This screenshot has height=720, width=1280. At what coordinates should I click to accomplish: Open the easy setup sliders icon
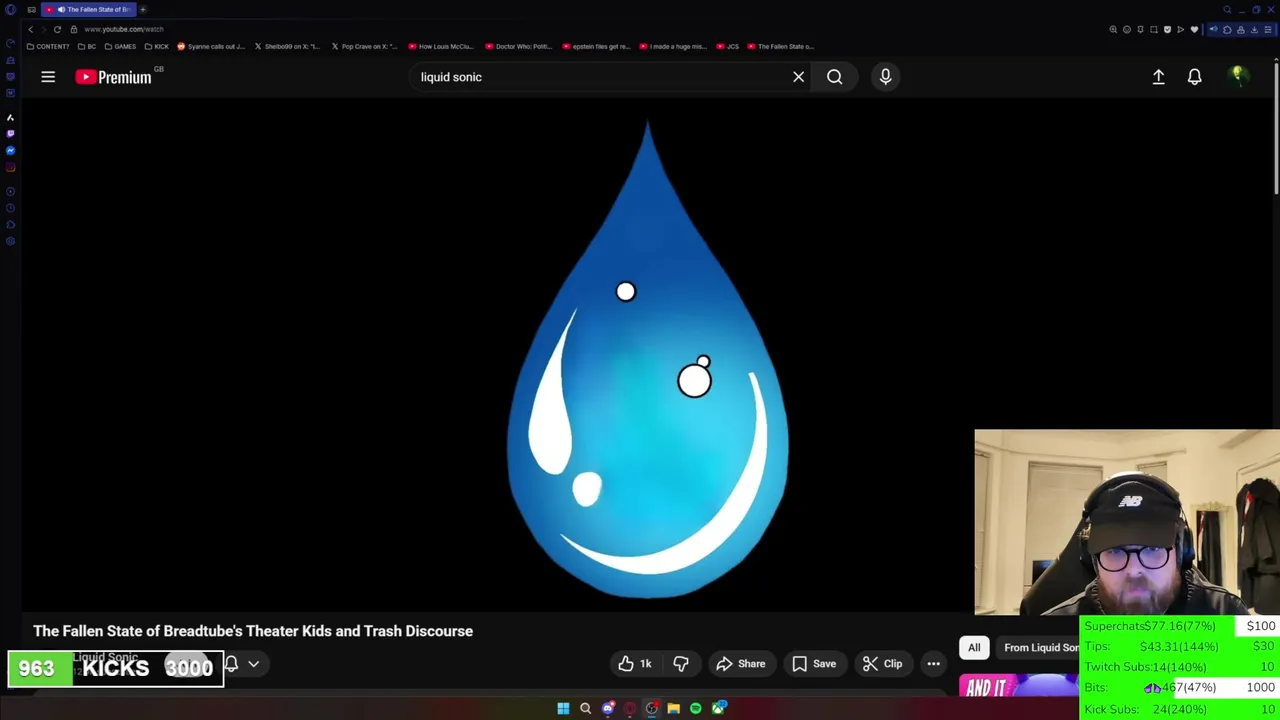click(x=1268, y=29)
